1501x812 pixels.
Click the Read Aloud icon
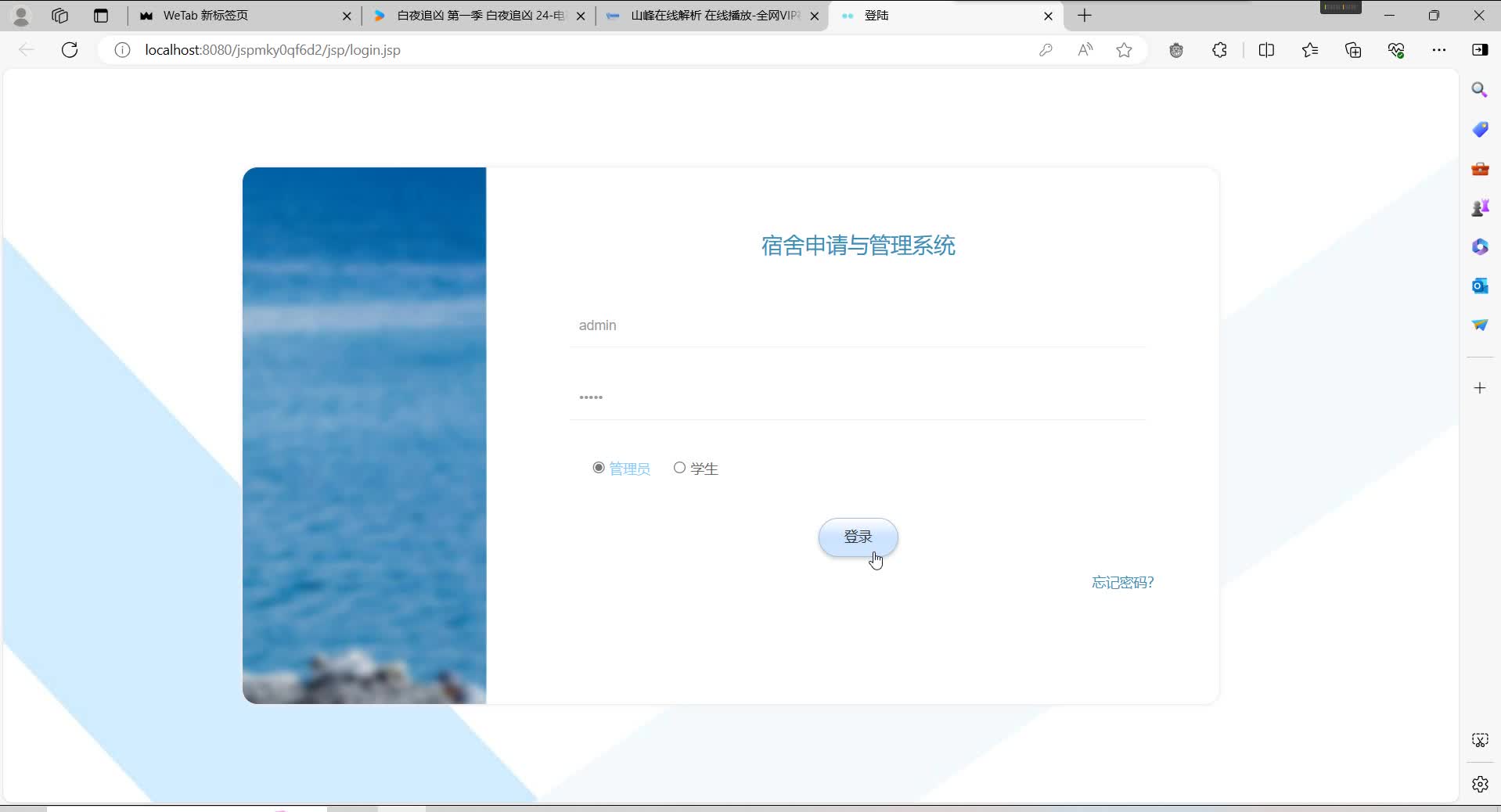1085,50
